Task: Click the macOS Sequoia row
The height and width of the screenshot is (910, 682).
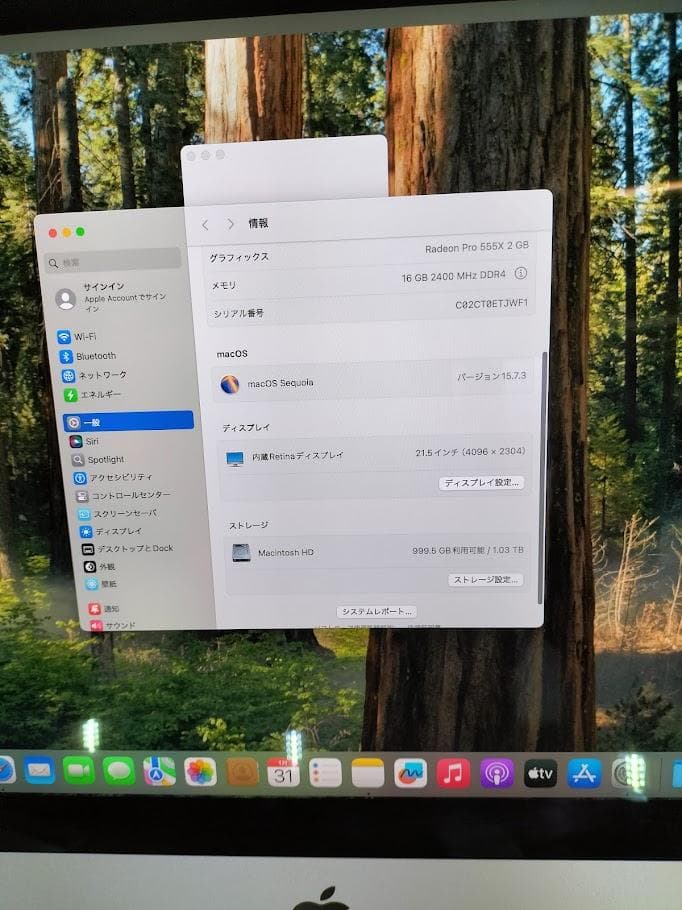Action: pos(373,381)
